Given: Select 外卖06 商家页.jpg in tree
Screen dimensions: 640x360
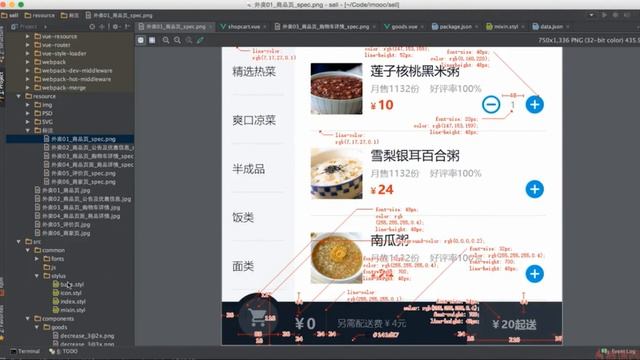Looking at the screenshot, I should click(x=62, y=233).
